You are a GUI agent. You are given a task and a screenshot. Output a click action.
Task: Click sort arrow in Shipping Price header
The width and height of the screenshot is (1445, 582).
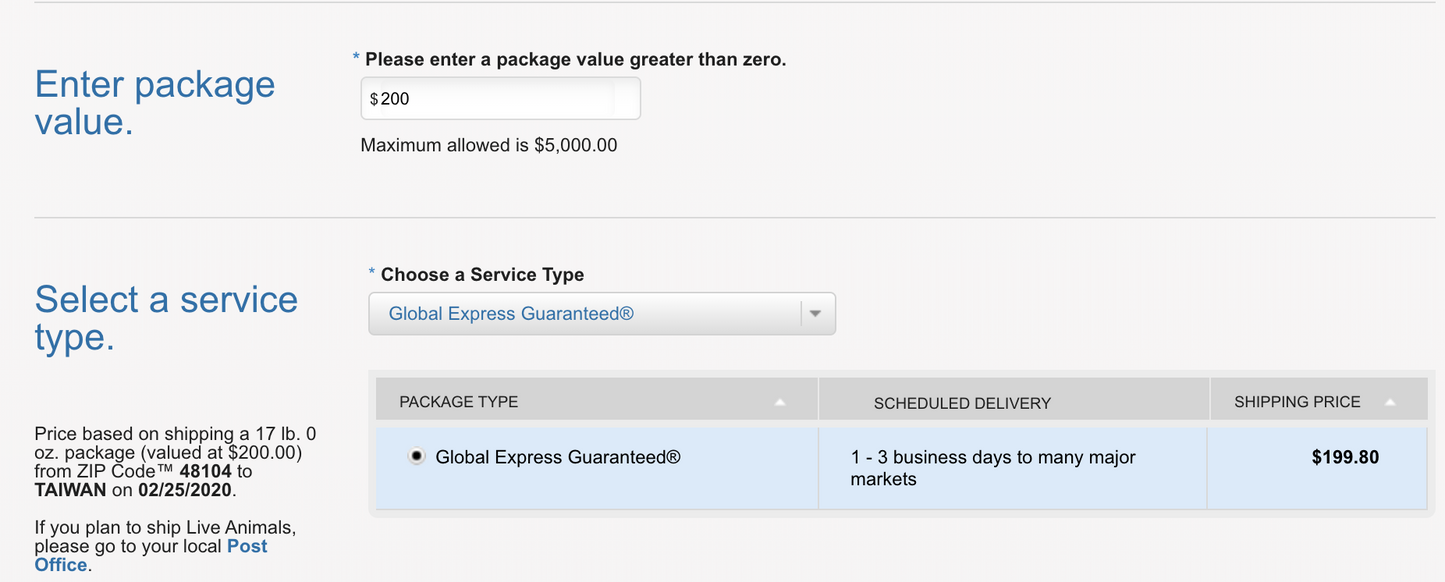click(1390, 402)
